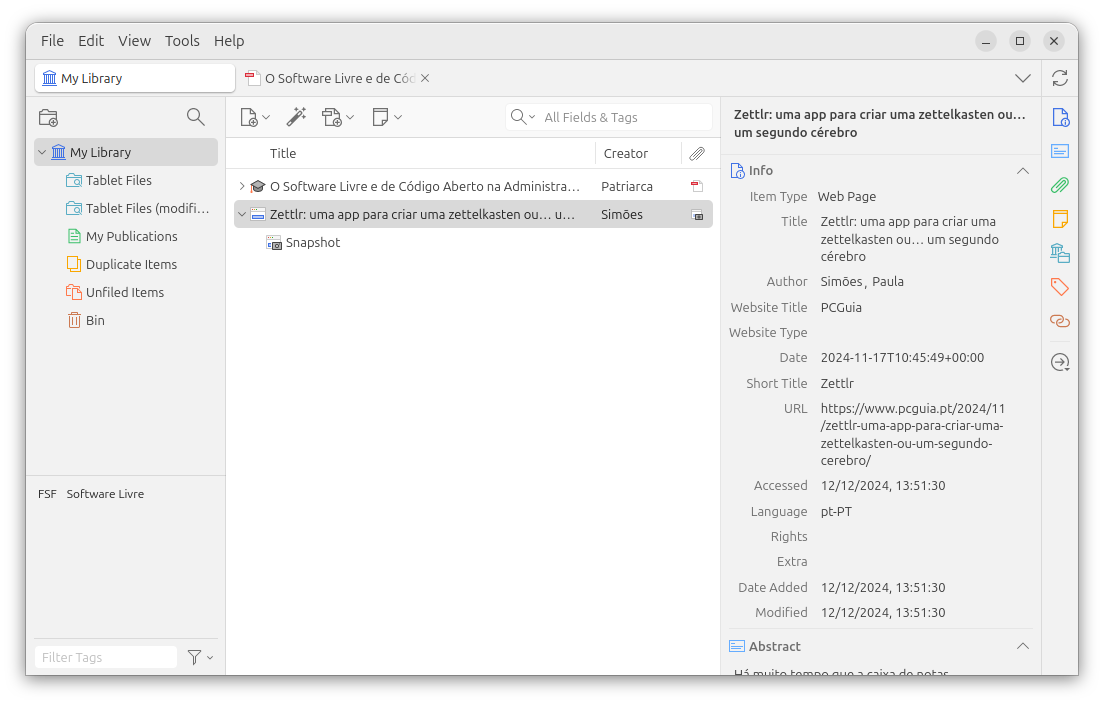The image size is (1104, 704).
Task: Open the Tools menu
Action: [182, 41]
